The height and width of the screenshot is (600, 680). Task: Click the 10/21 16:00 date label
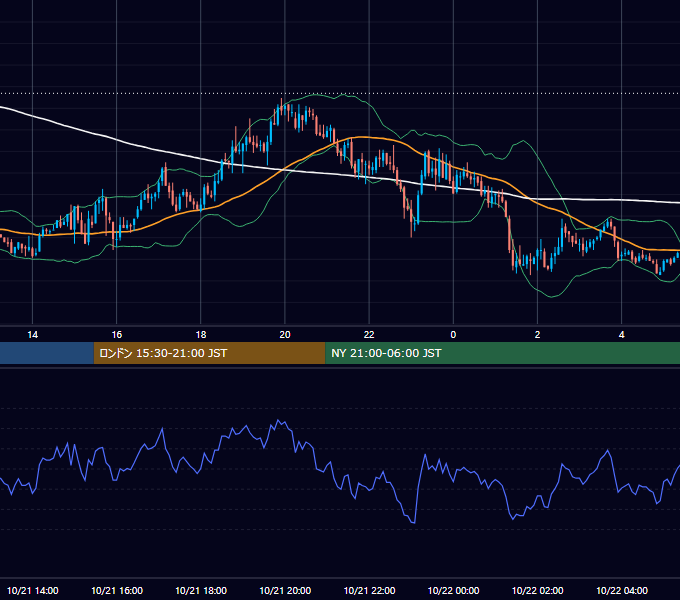(x=117, y=590)
